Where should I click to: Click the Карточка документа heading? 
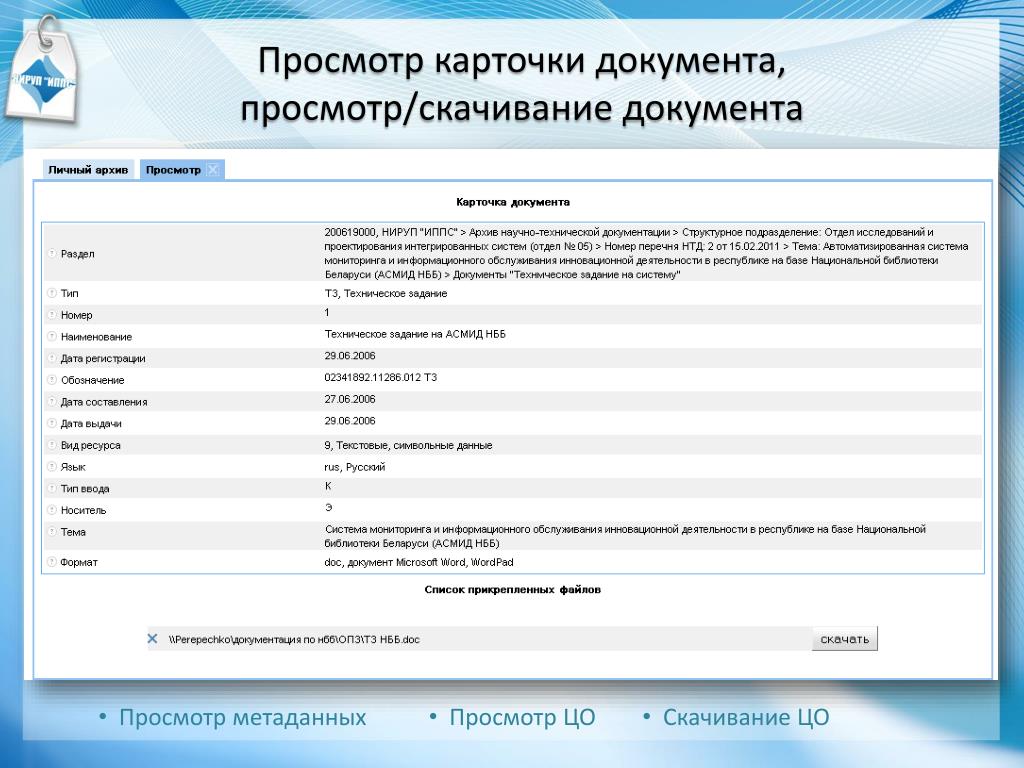click(x=513, y=202)
